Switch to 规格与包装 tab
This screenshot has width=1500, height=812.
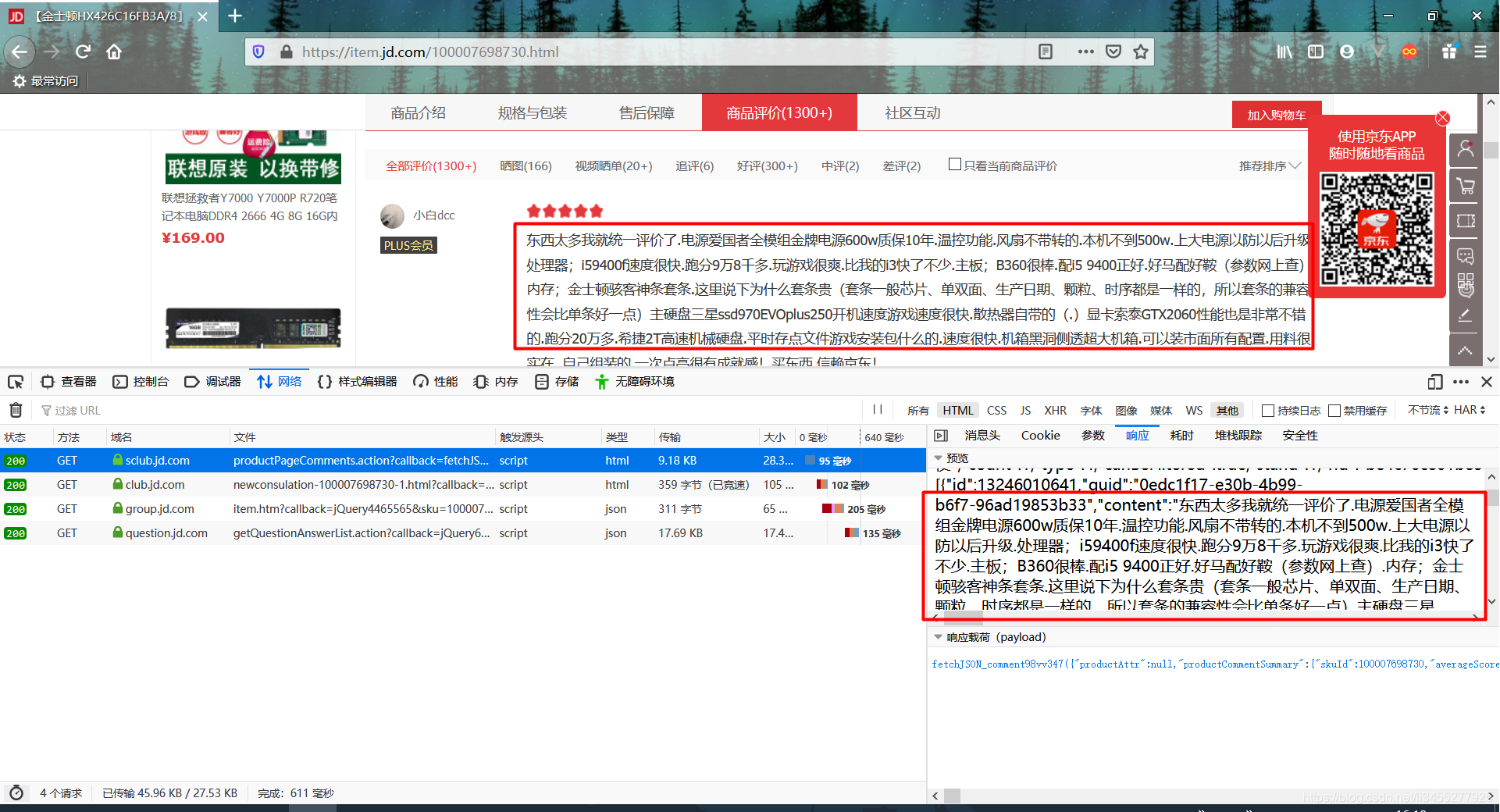(533, 113)
